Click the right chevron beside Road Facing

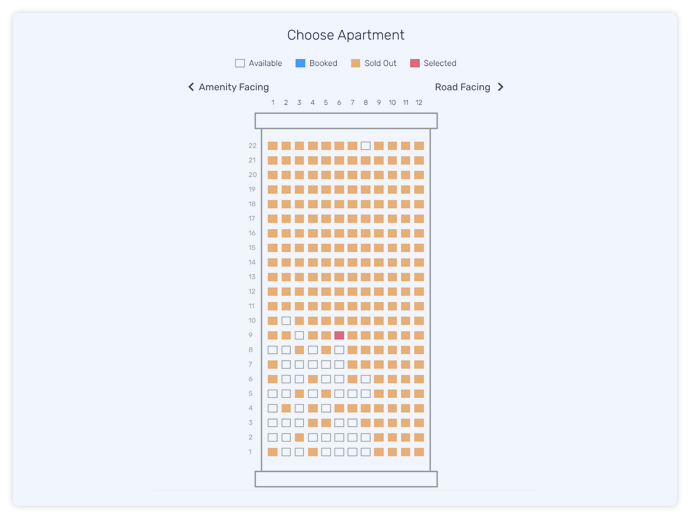point(500,87)
